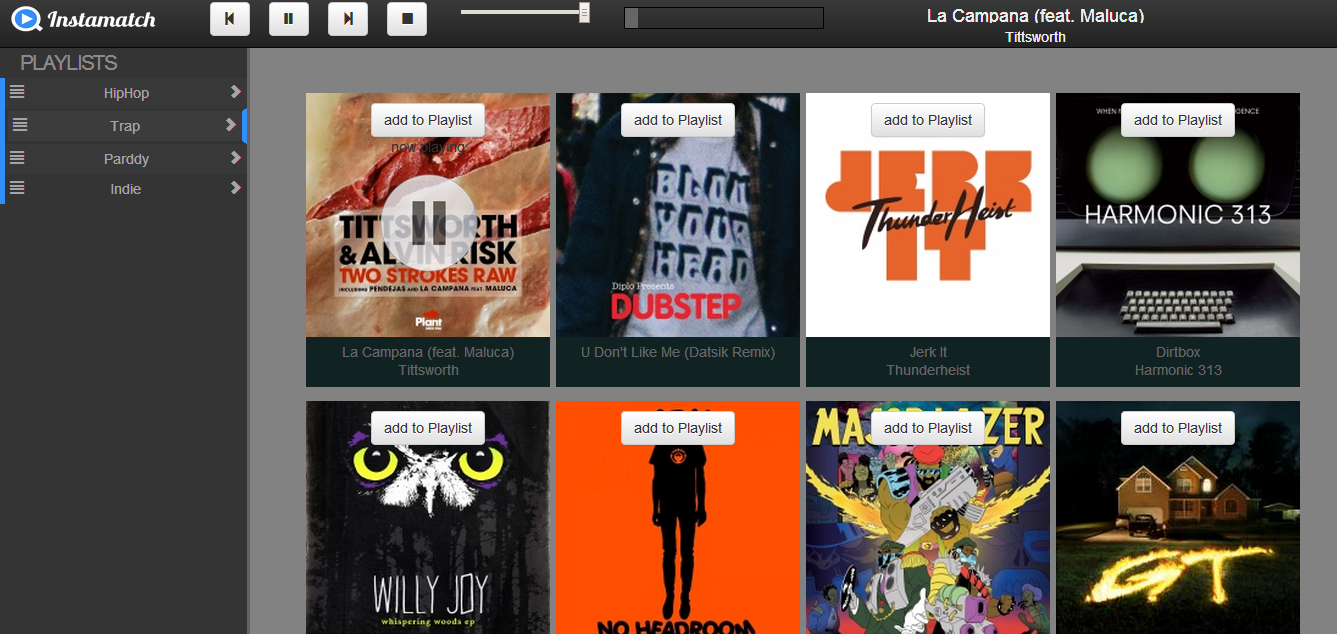Click the Tittsworth artist caption under the cover
This screenshot has height=634, width=1337.
click(x=428, y=370)
